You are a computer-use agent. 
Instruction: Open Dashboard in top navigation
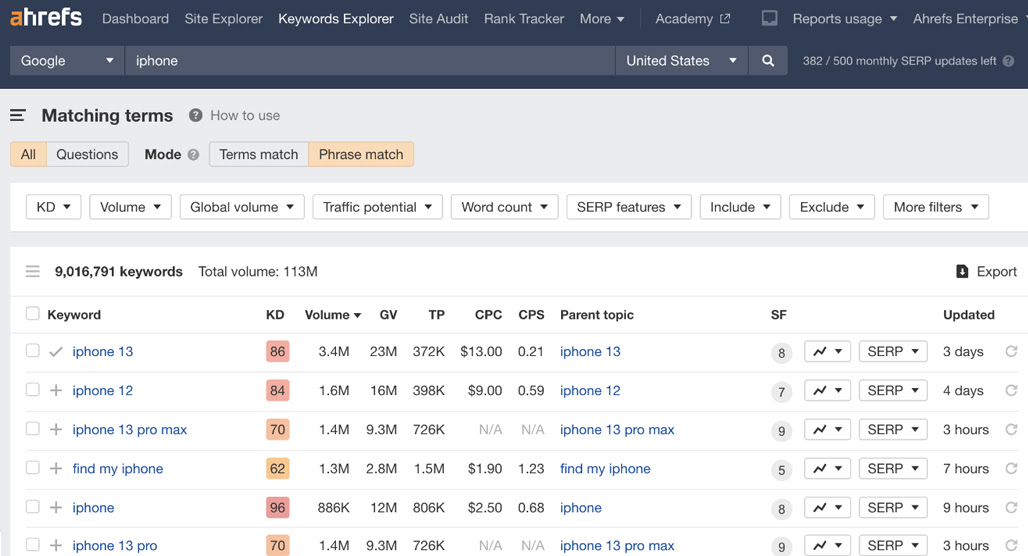136,19
